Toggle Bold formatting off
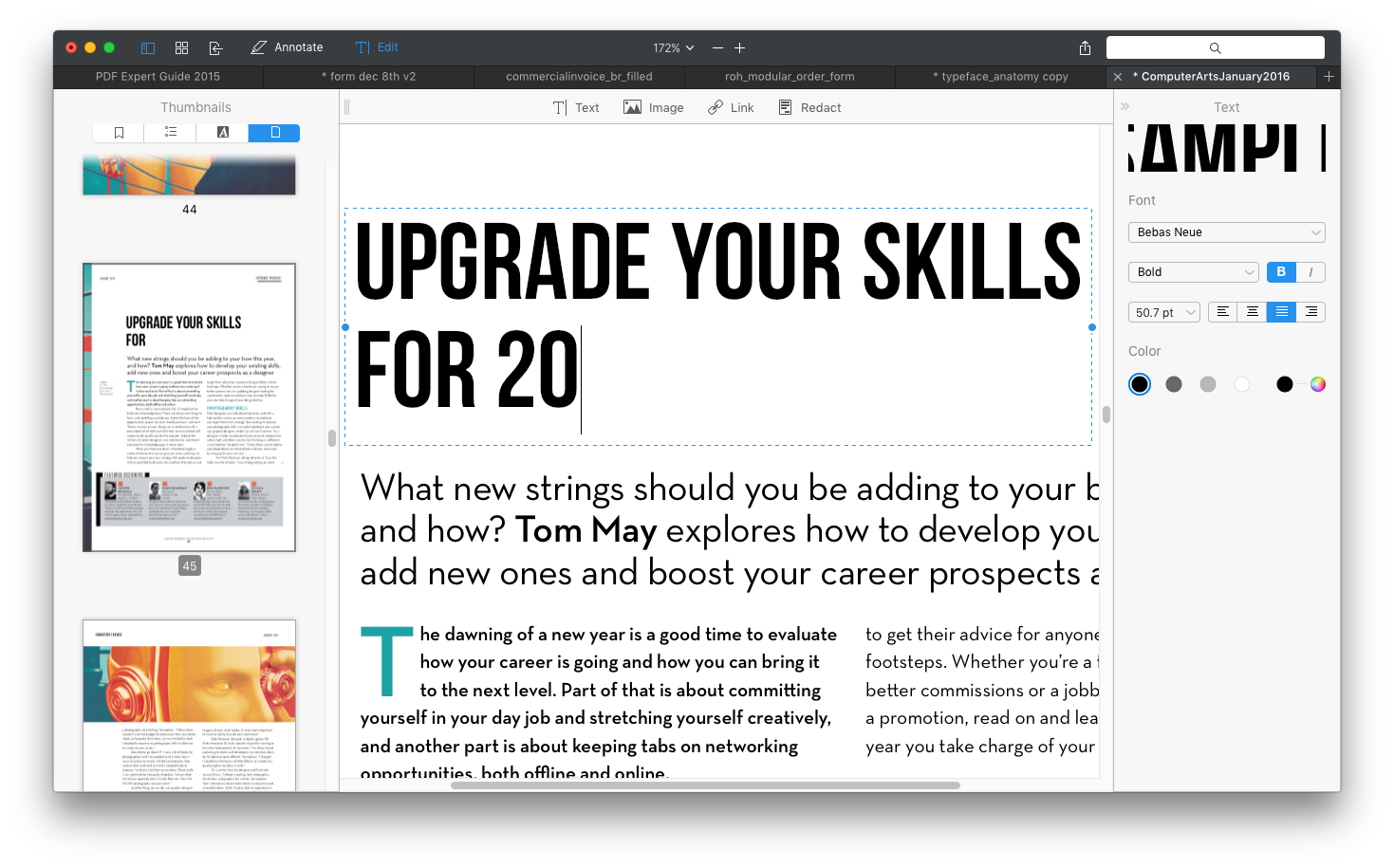This screenshot has width=1394, height=868. pyautogui.click(x=1280, y=271)
